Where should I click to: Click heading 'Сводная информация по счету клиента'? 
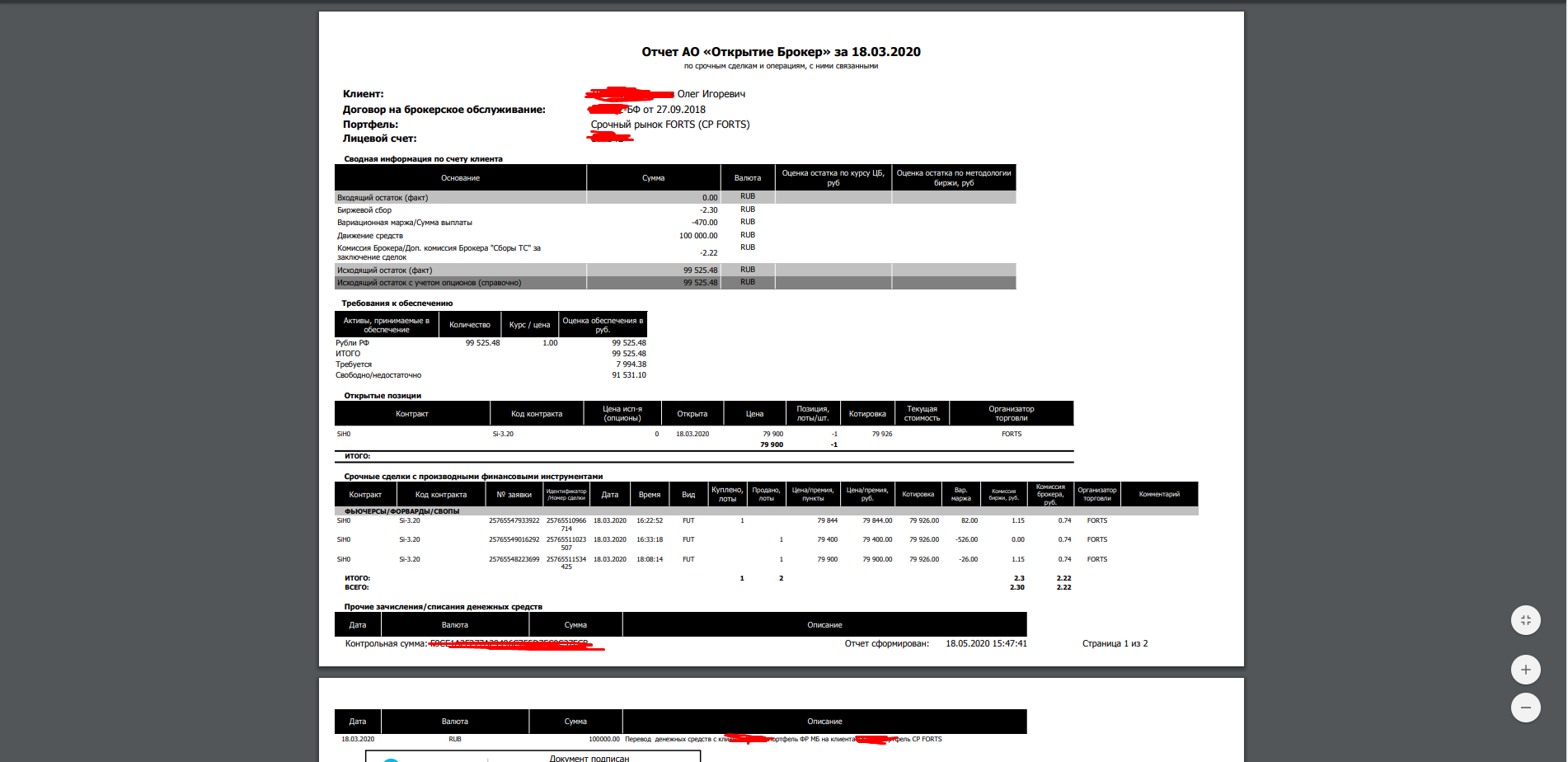(424, 159)
